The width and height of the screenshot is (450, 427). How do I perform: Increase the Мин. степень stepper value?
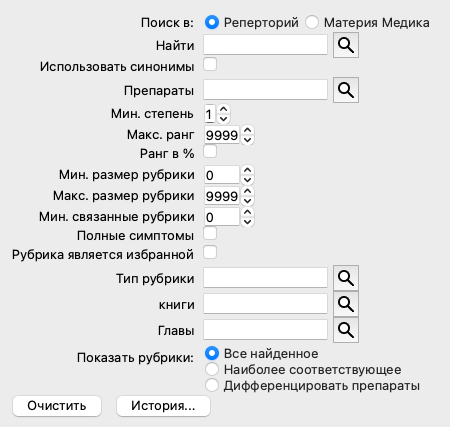tap(223, 109)
